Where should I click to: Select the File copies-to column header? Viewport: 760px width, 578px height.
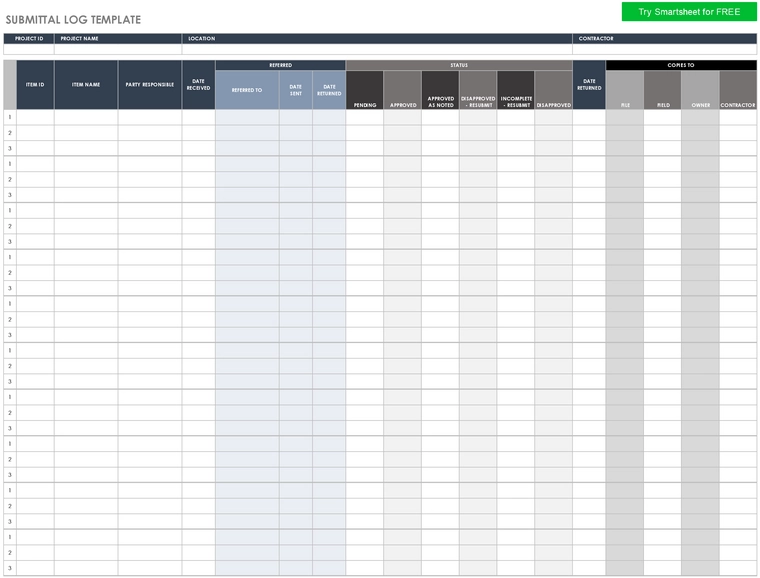click(625, 90)
